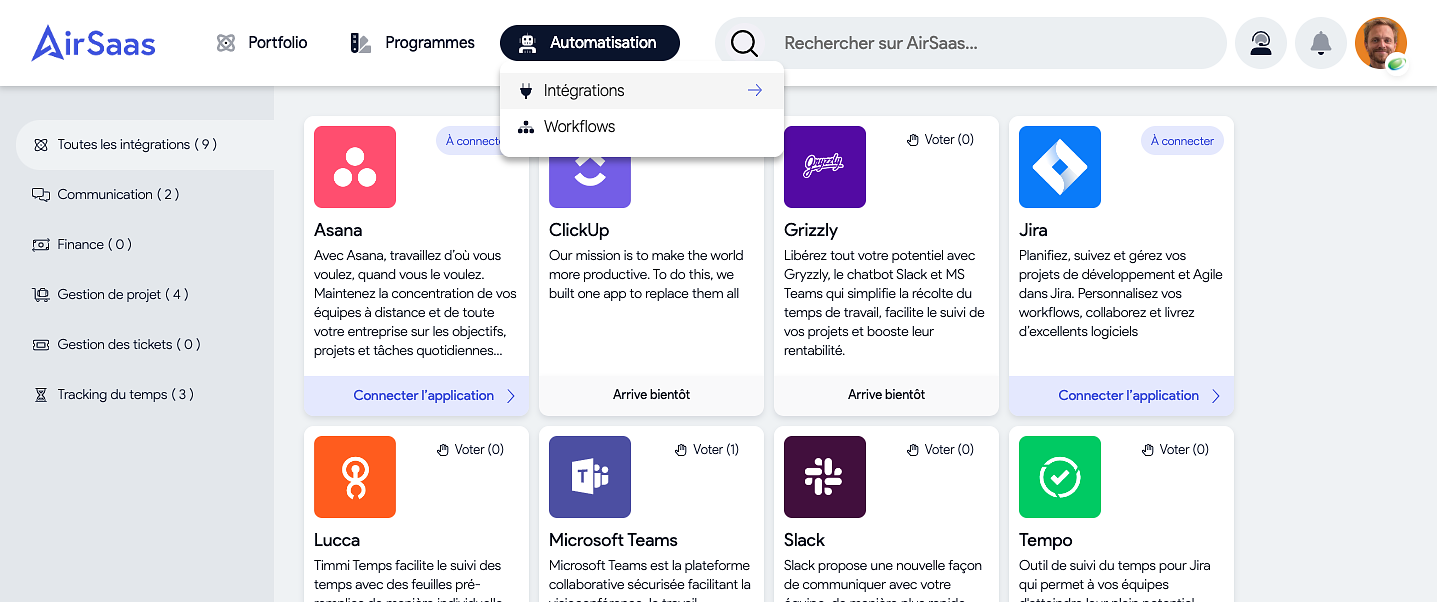Image resolution: width=1437 pixels, height=602 pixels.
Task: Vote for the Slack integration
Action: [x=939, y=450]
